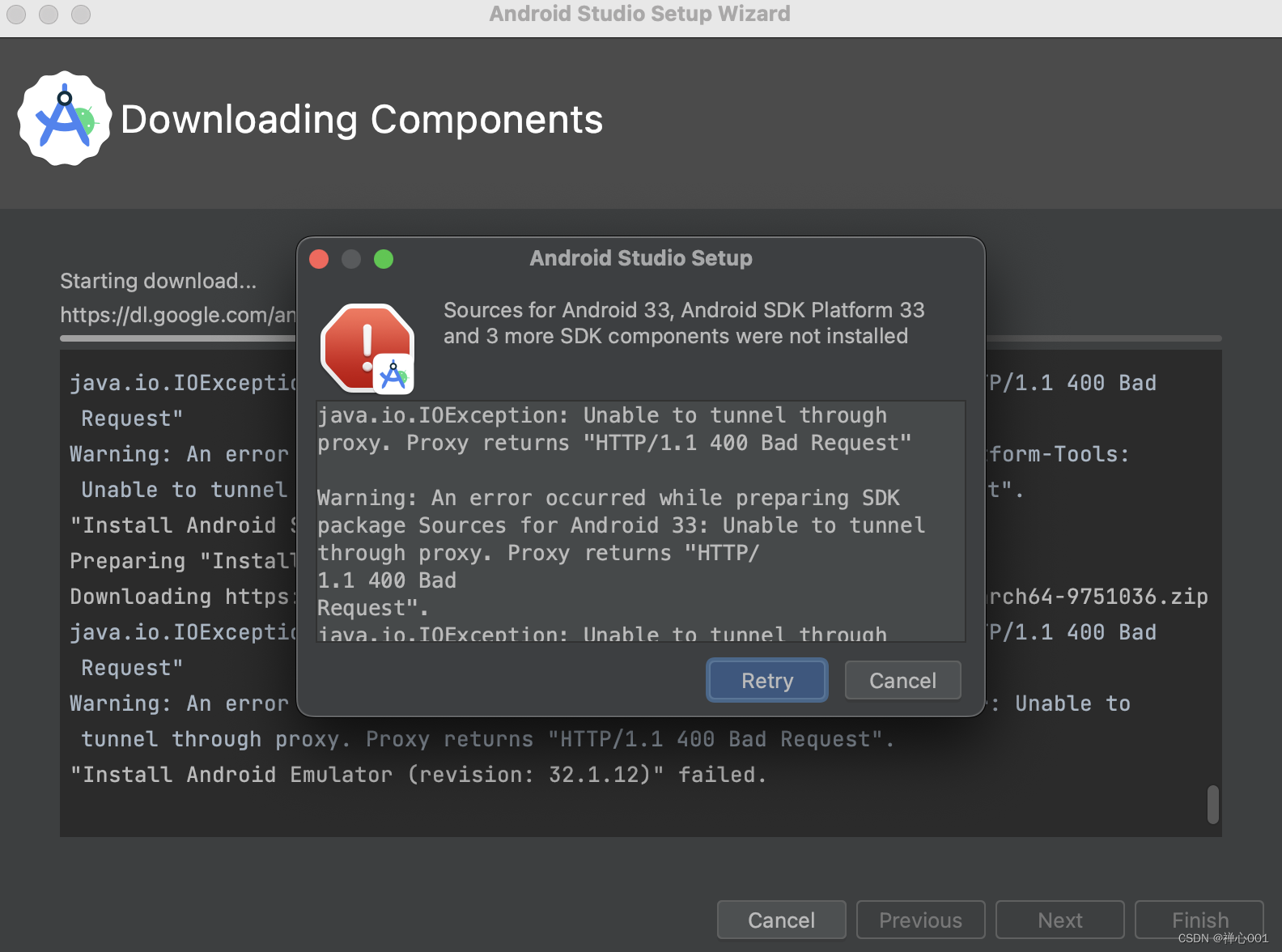Click the "Android Studio Setup" dialog title
This screenshot has height=952, width=1282.
(641, 258)
